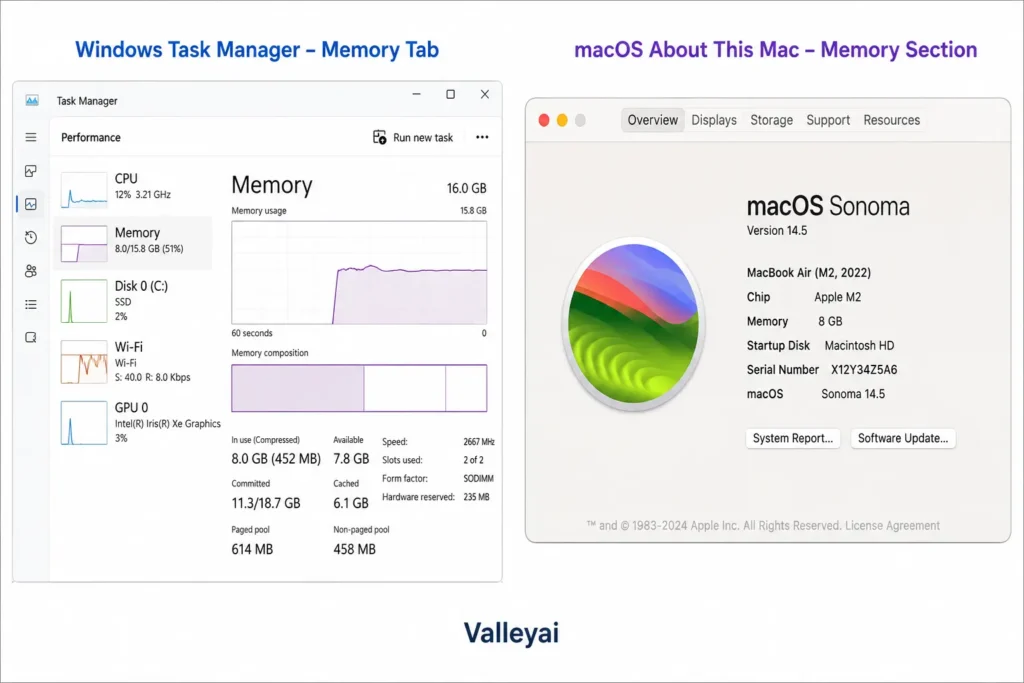Open the Task Manager hamburger navigation menu
The height and width of the screenshot is (683, 1024).
tap(31, 137)
